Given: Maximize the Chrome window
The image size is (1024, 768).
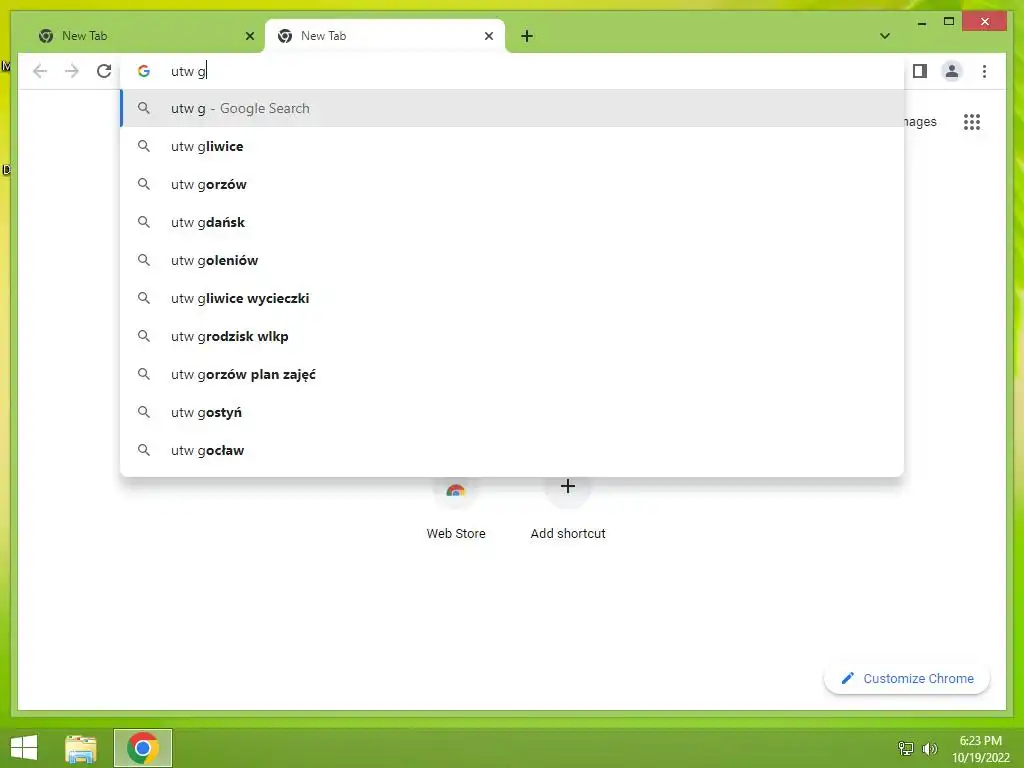Looking at the screenshot, I should 949,22.
